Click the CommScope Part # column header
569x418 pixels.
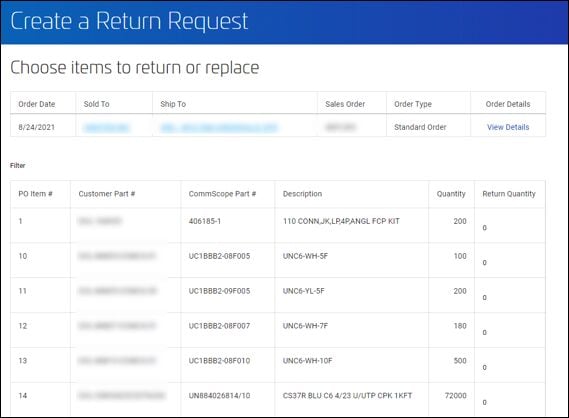click(222, 194)
